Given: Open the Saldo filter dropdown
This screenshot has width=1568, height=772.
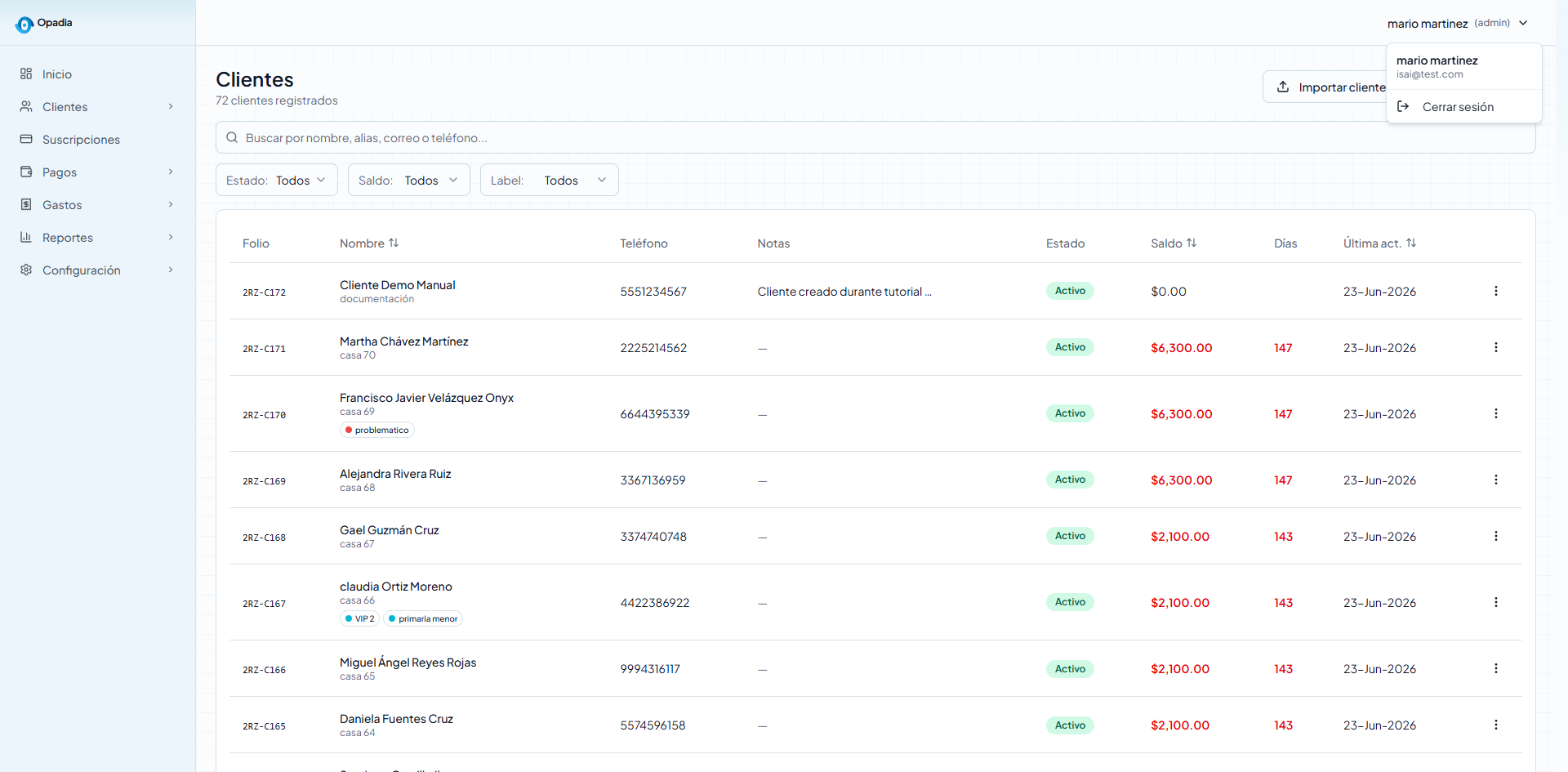Looking at the screenshot, I should click(409, 180).
